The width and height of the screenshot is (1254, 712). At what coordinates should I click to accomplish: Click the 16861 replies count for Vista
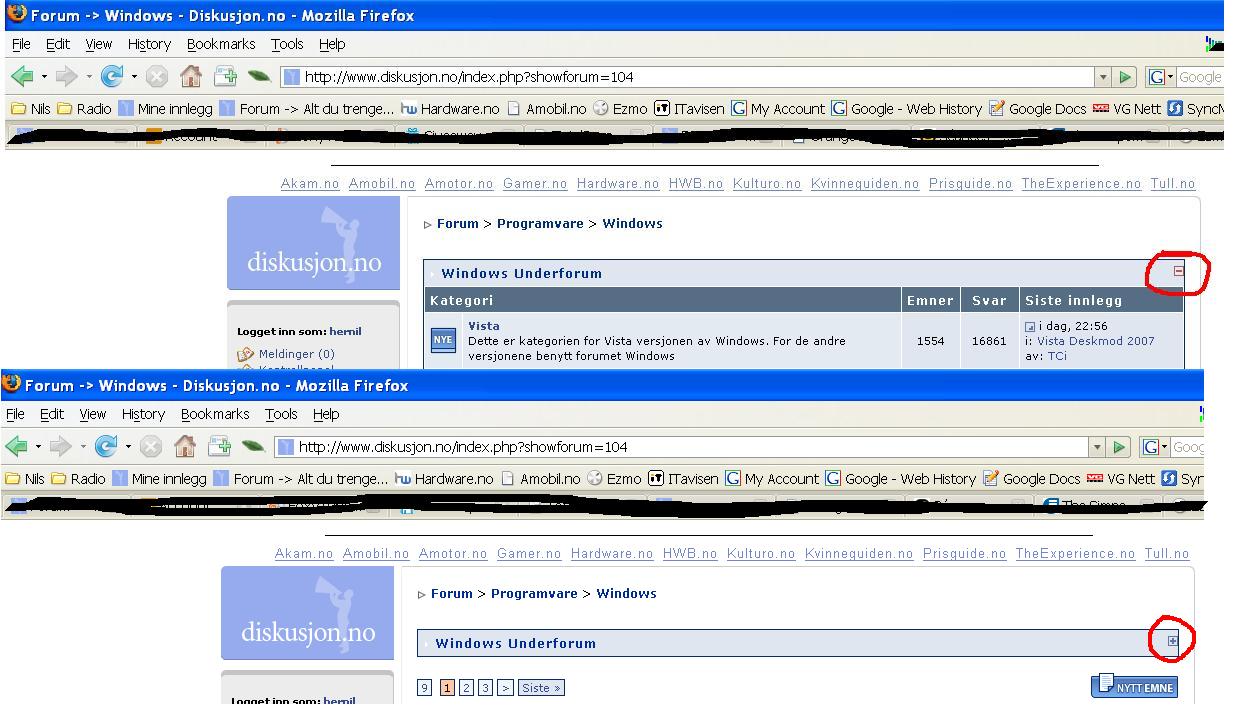989,341
